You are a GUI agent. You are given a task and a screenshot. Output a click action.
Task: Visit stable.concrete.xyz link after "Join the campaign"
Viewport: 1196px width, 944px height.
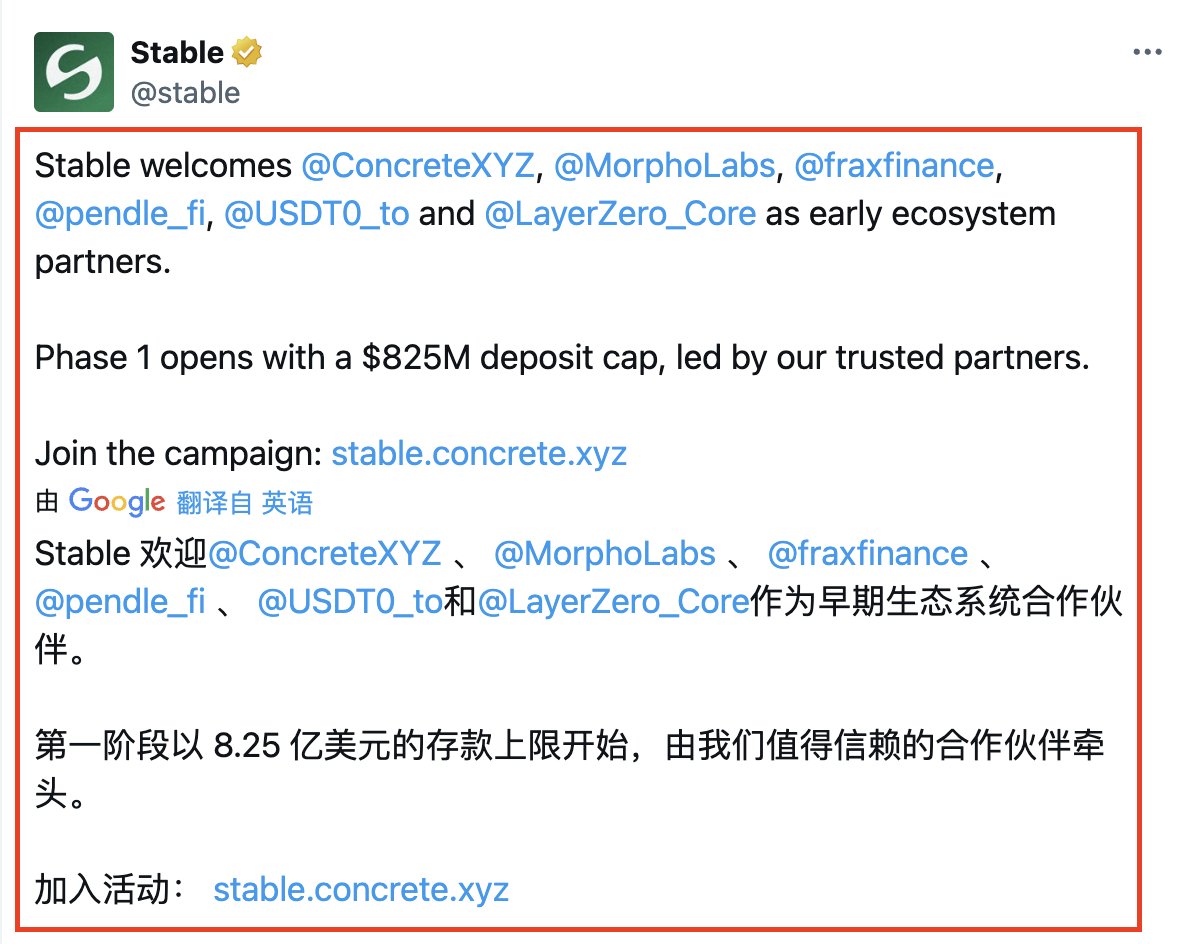479,454
